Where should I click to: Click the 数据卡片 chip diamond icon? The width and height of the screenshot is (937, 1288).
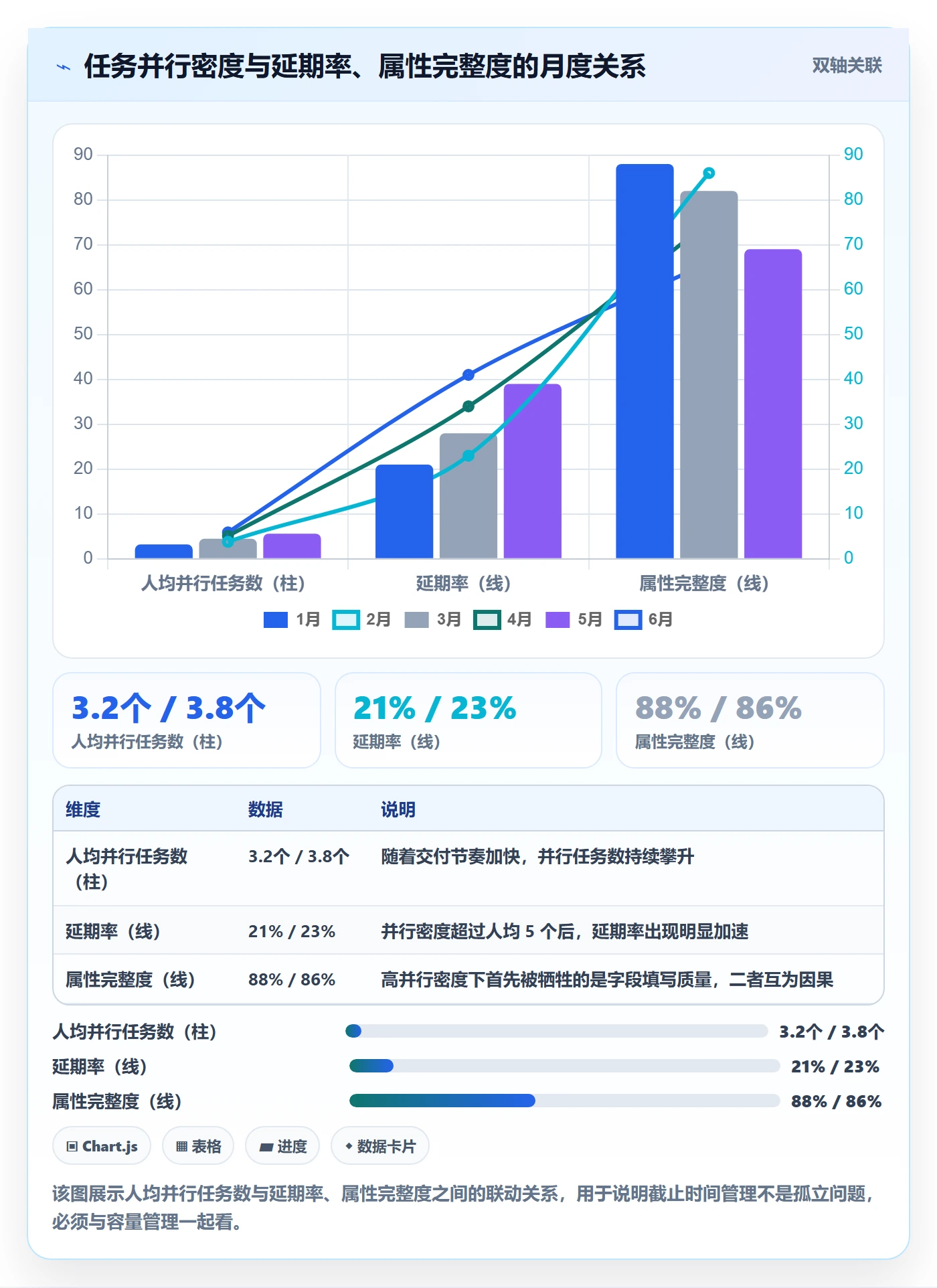(349, 1147)
